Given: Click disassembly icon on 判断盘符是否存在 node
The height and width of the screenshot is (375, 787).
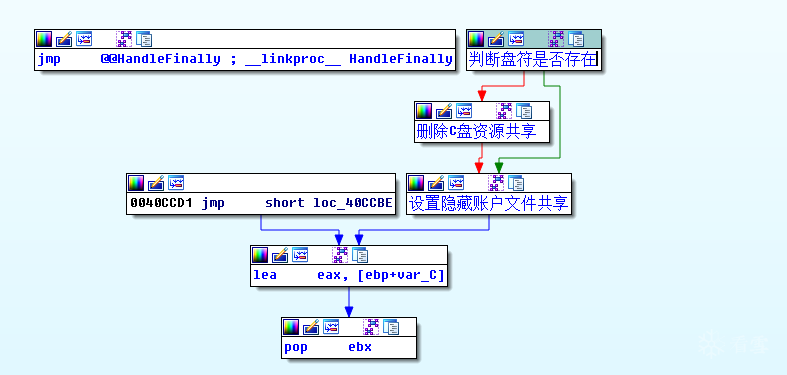Looking at the screenshot, I should point(516,39).
